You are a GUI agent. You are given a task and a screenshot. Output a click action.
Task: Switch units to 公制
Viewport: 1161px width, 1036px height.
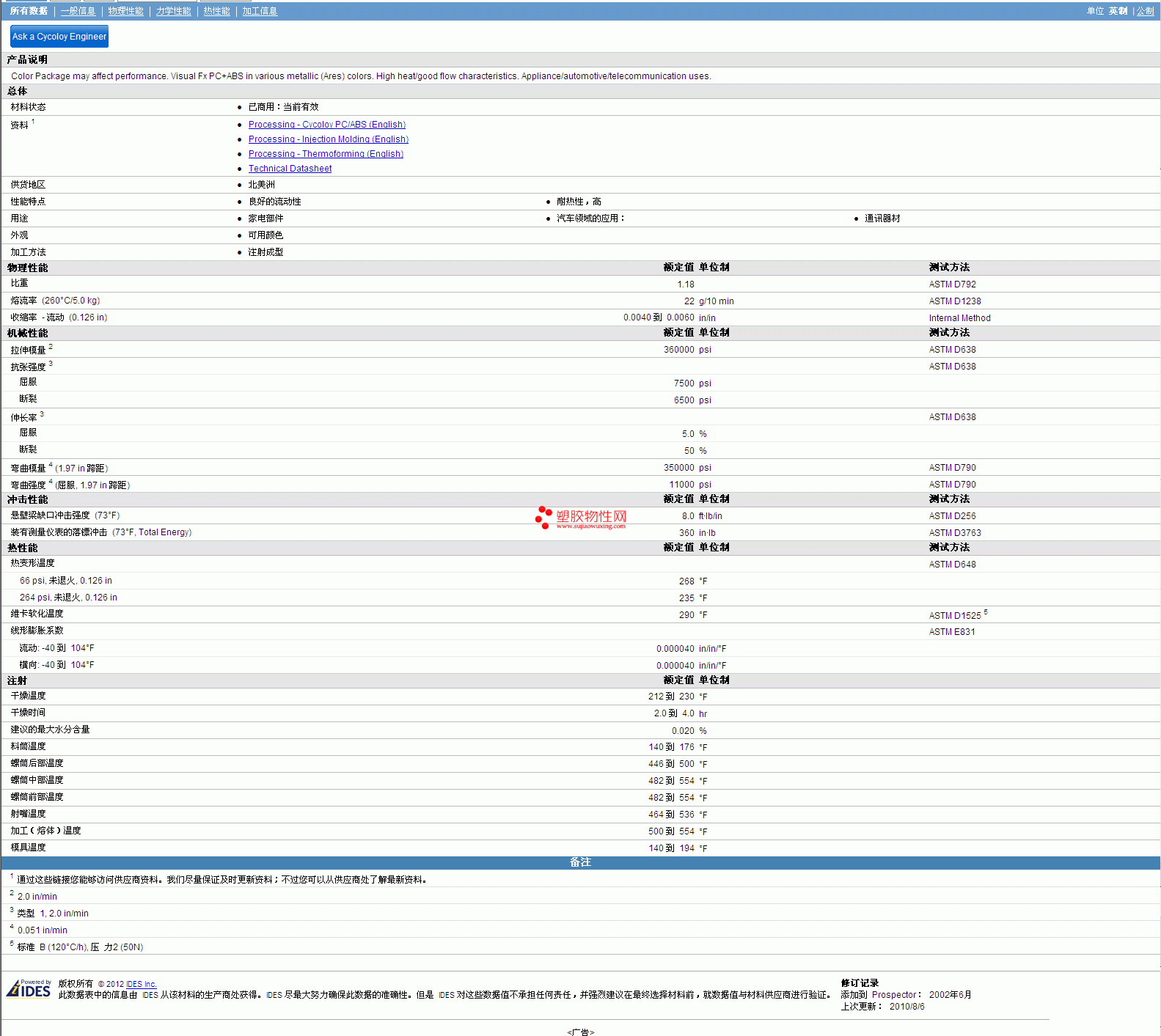[x=1145, y=11]
